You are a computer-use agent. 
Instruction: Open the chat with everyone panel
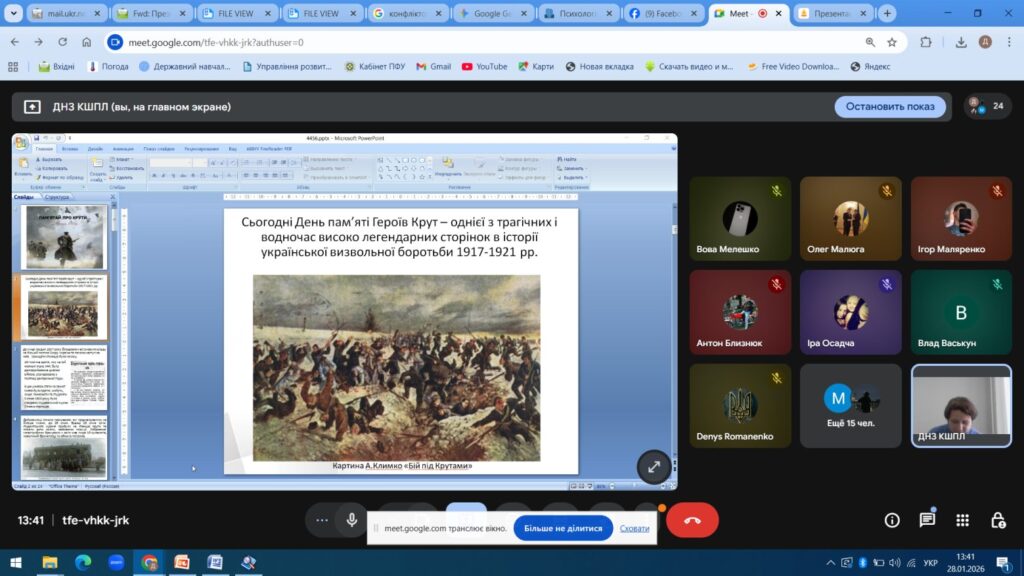[927, 520]
